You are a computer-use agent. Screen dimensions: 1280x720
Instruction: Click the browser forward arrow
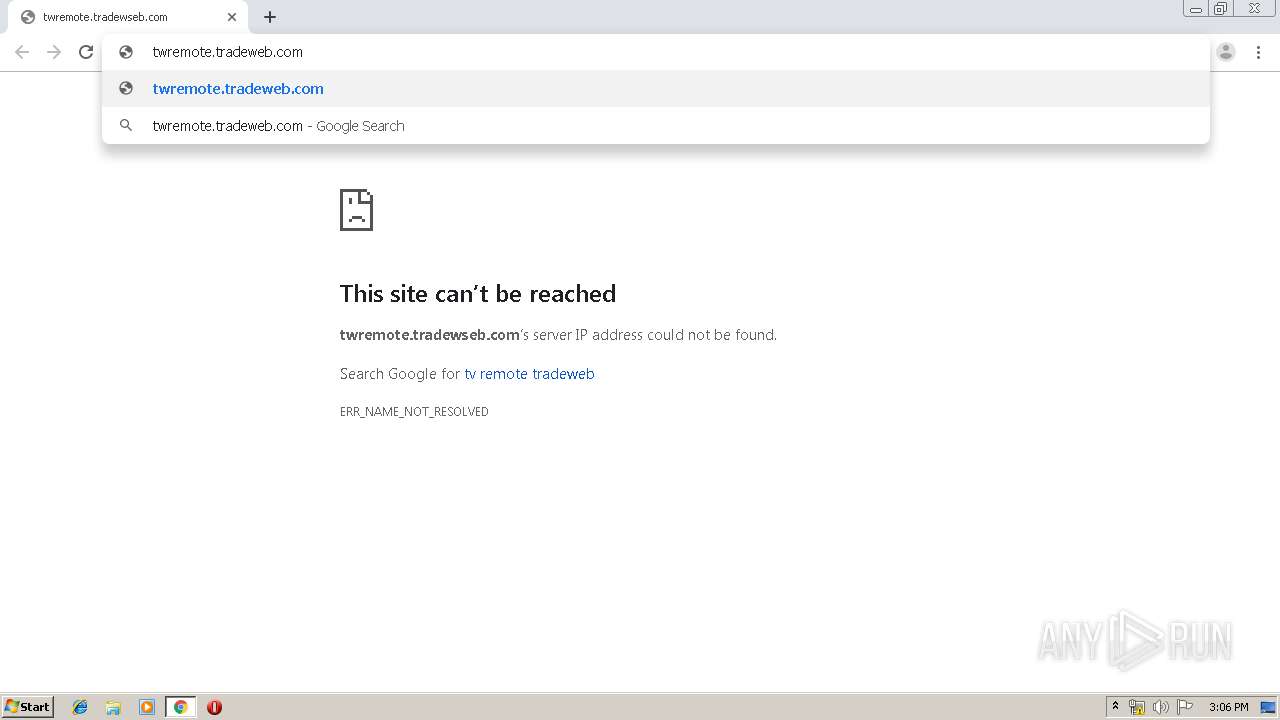tap(54, 52)
